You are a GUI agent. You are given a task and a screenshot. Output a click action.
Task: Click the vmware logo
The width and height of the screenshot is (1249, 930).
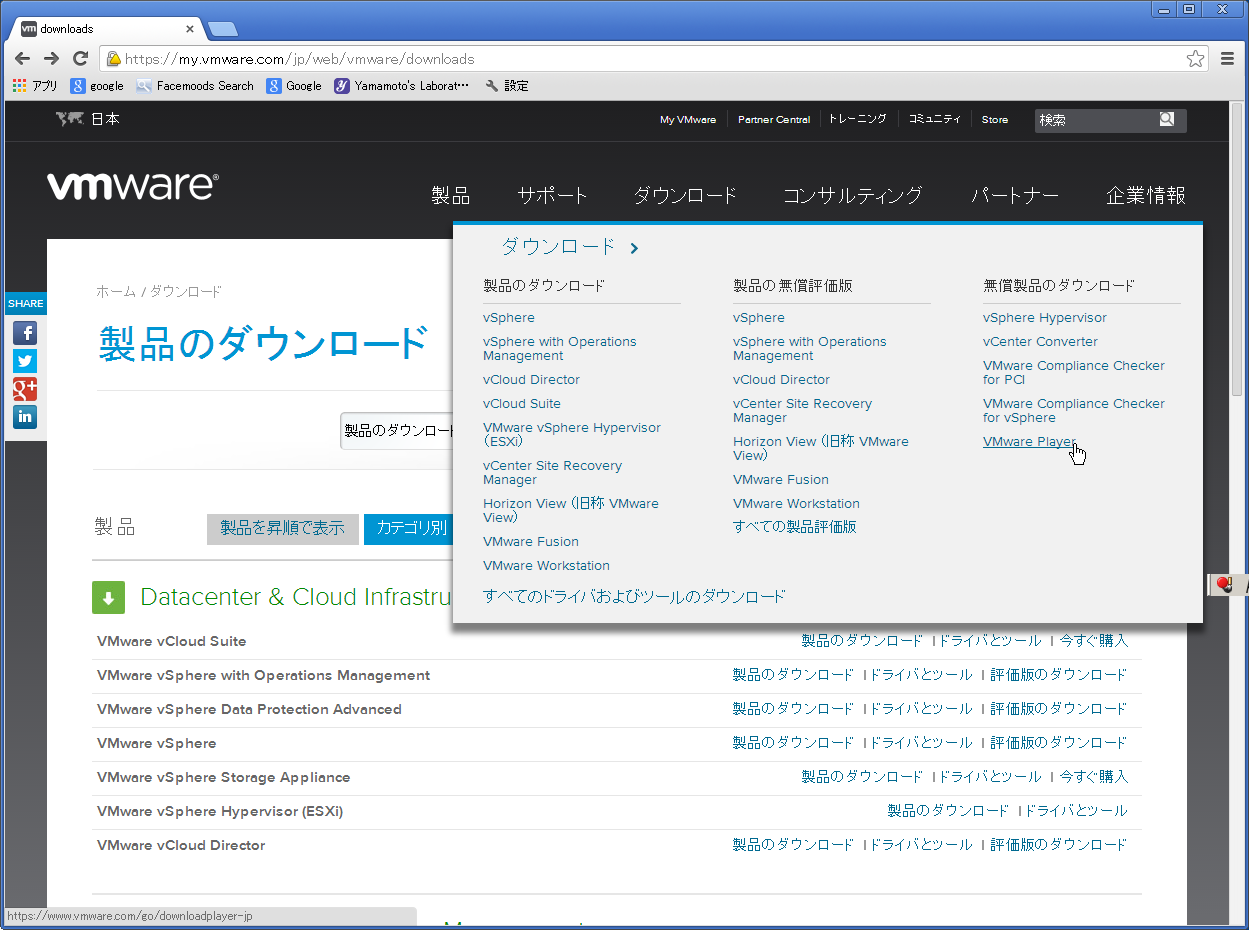(132, 186)
